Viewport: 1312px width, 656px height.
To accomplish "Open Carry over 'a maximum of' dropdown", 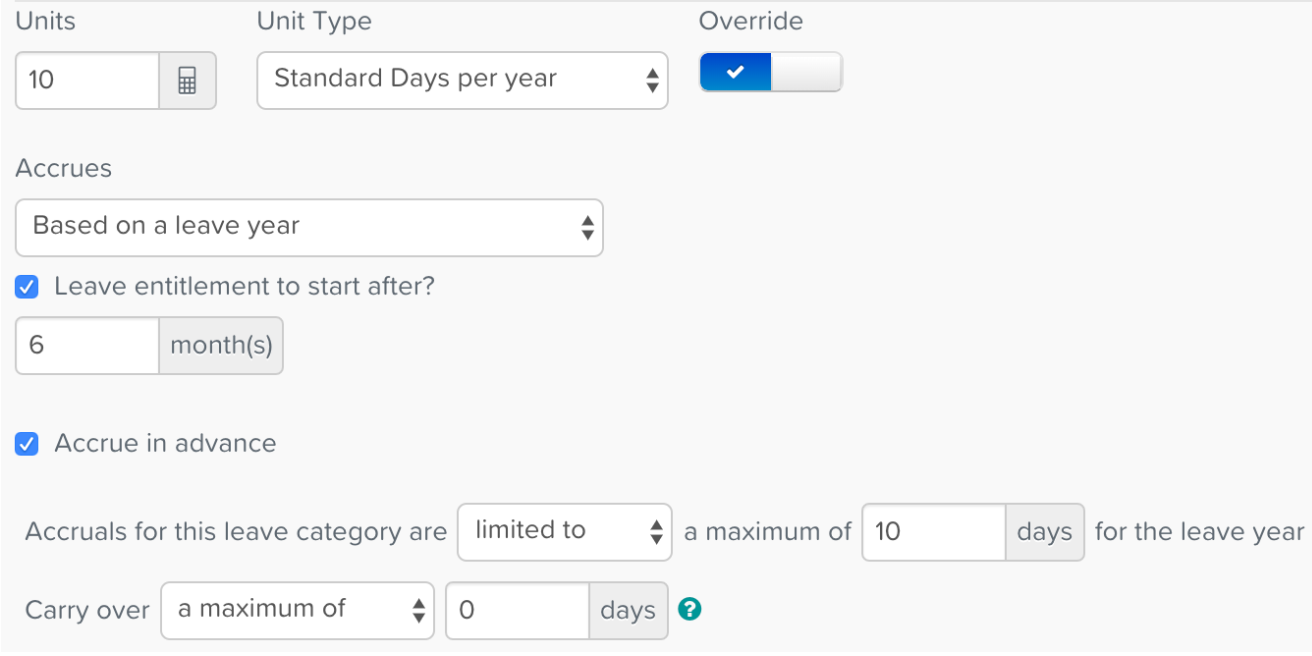I will pos(297,610).
